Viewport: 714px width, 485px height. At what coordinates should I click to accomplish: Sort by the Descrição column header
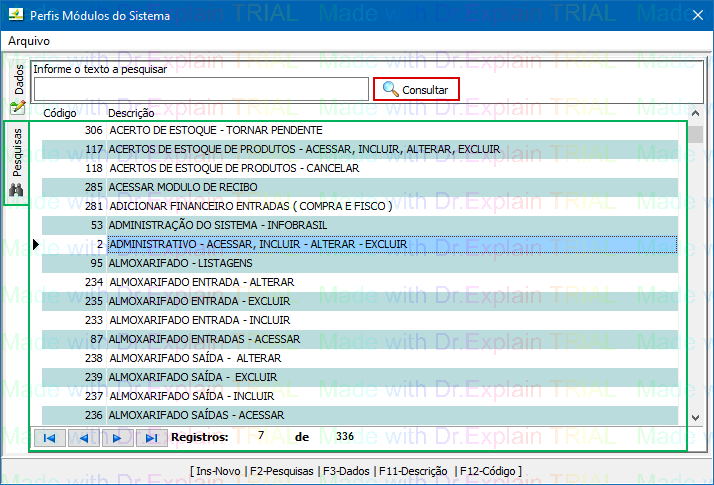131,113
